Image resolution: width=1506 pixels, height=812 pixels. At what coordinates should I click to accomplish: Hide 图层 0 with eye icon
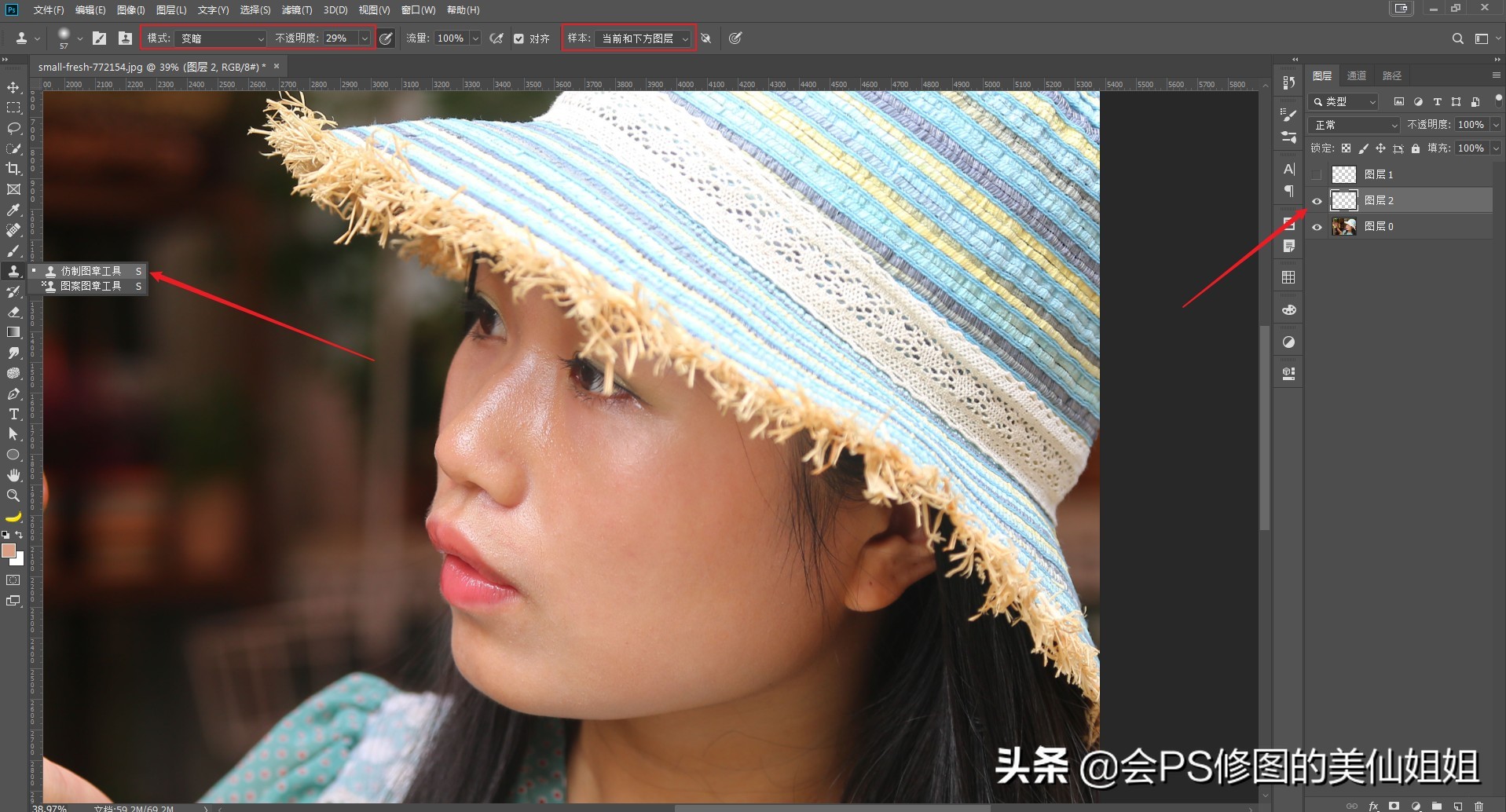pyautogui.click(x=1317, y=227)
